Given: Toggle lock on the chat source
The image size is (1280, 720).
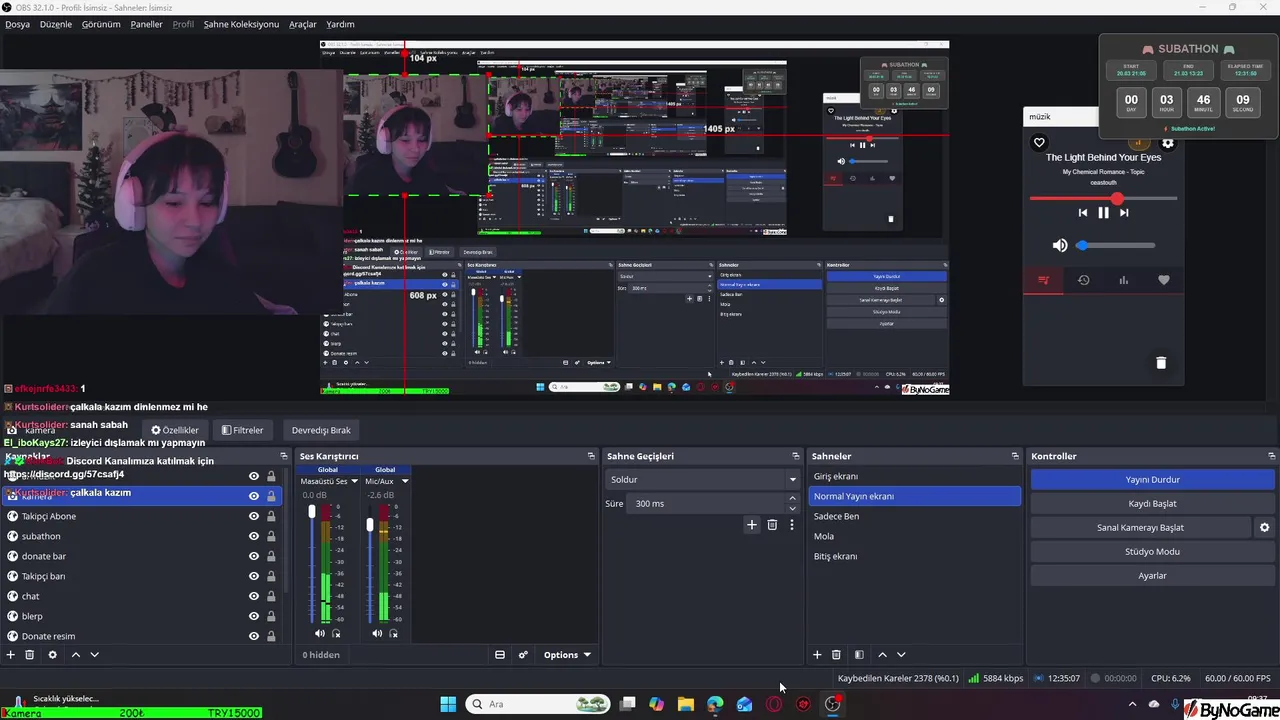Looking at the screenshot, I should (271, 596).
